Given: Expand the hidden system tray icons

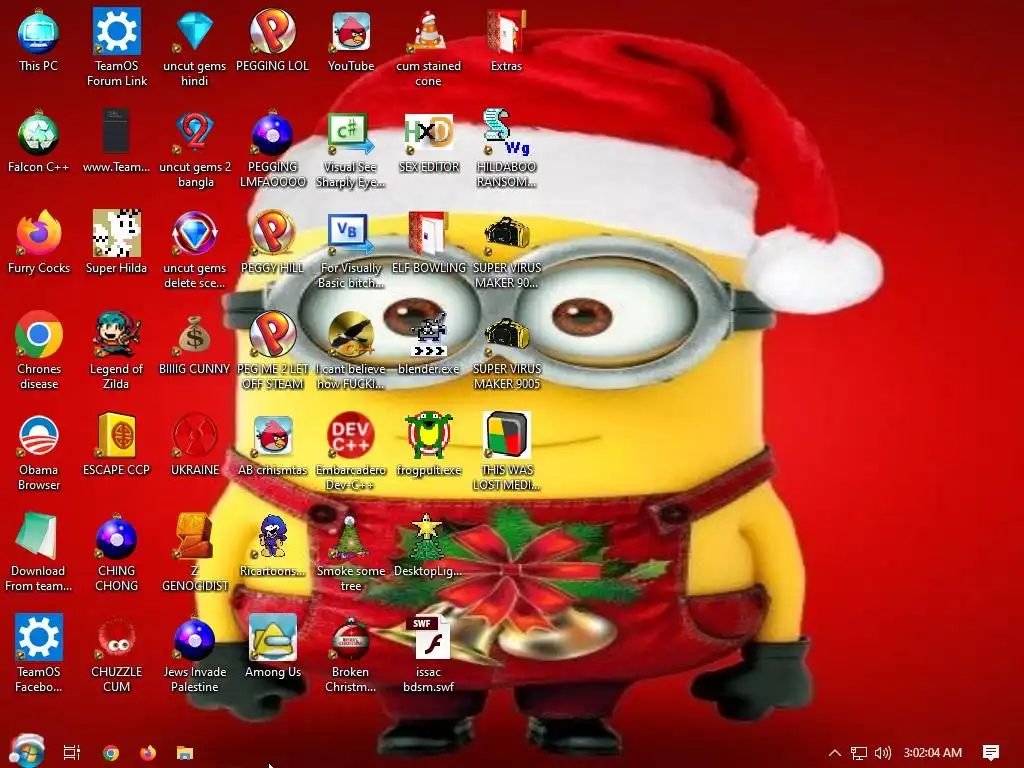Looking at the screenshot, I should 835,753.
